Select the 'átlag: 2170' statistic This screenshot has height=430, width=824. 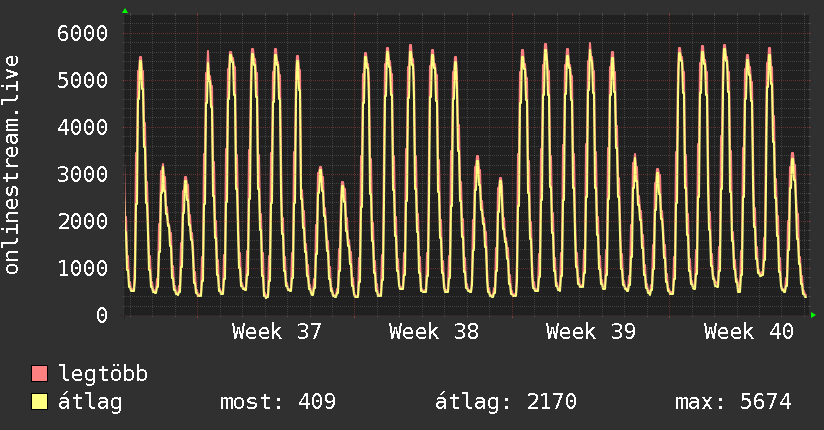505,402
